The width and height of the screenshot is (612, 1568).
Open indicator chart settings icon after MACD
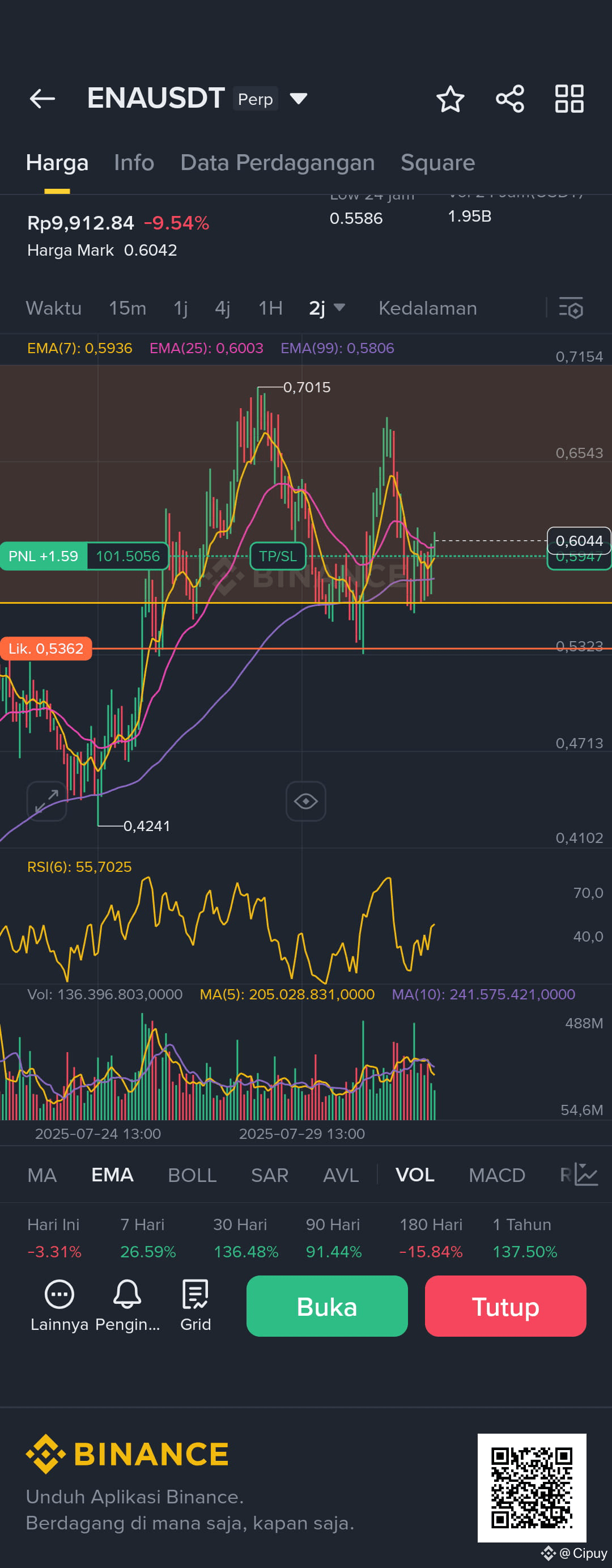click(585, 1174)
